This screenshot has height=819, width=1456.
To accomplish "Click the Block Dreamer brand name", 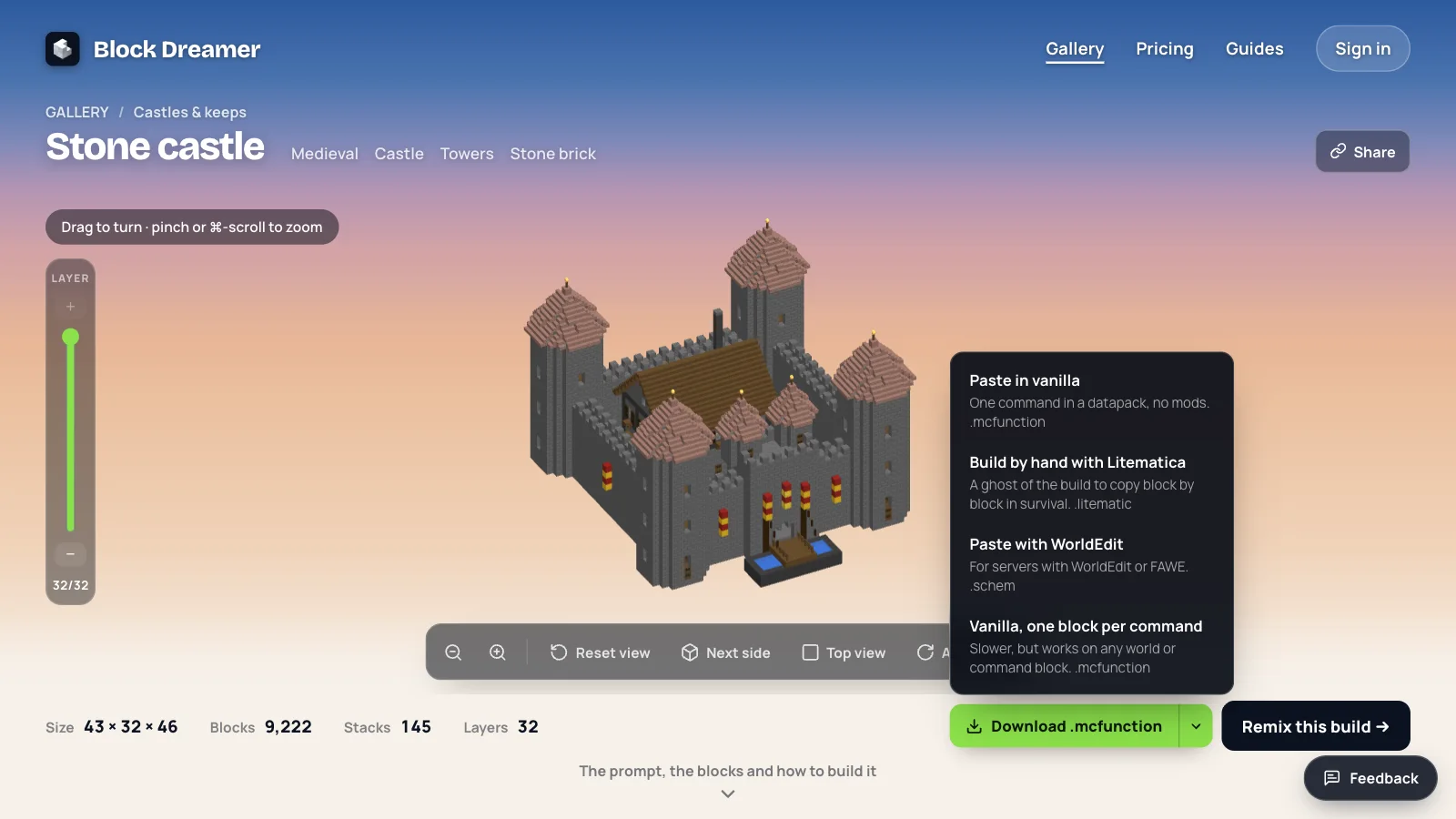I will (177, 49).
